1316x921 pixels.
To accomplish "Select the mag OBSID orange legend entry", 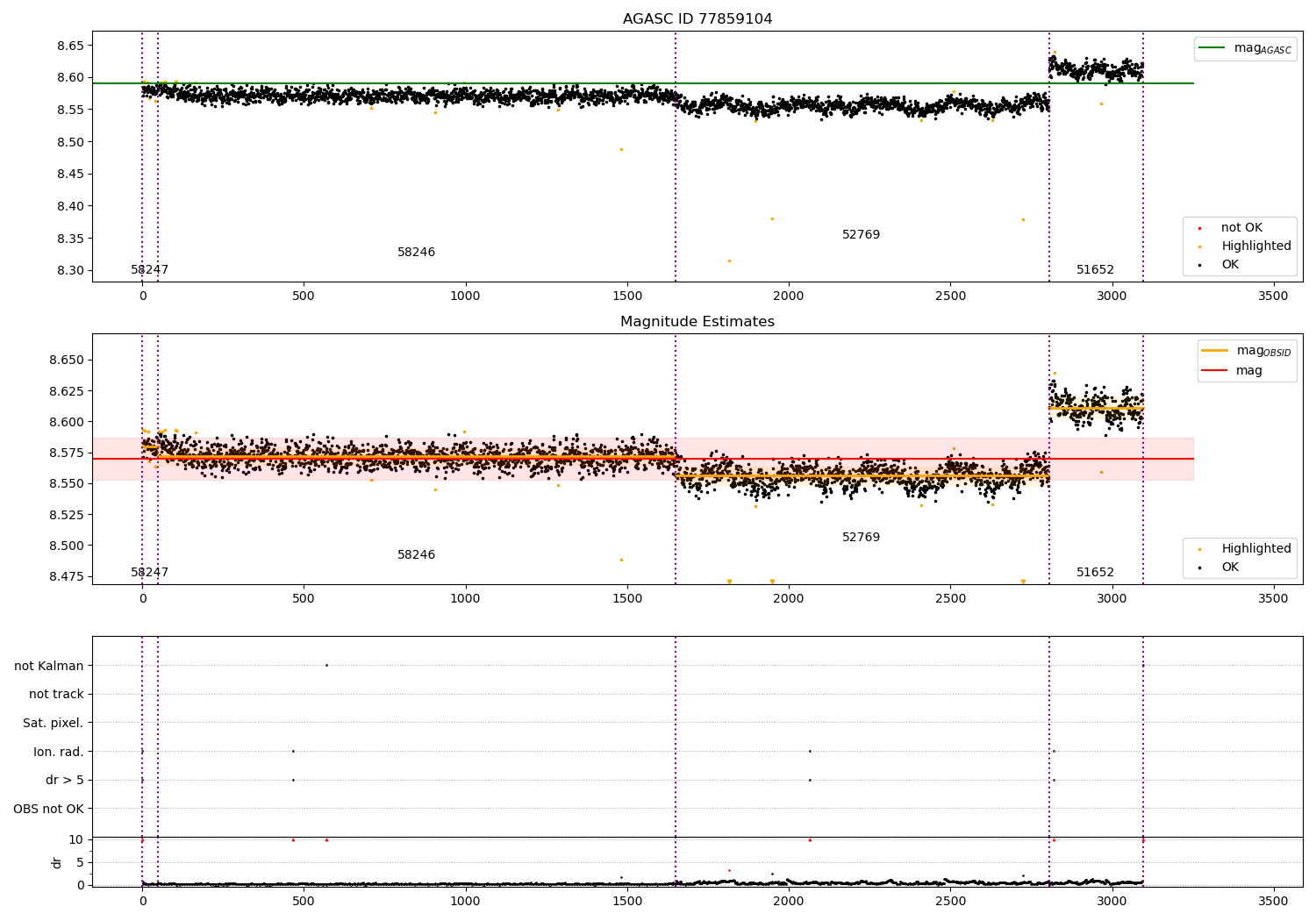I will 1247,351.
